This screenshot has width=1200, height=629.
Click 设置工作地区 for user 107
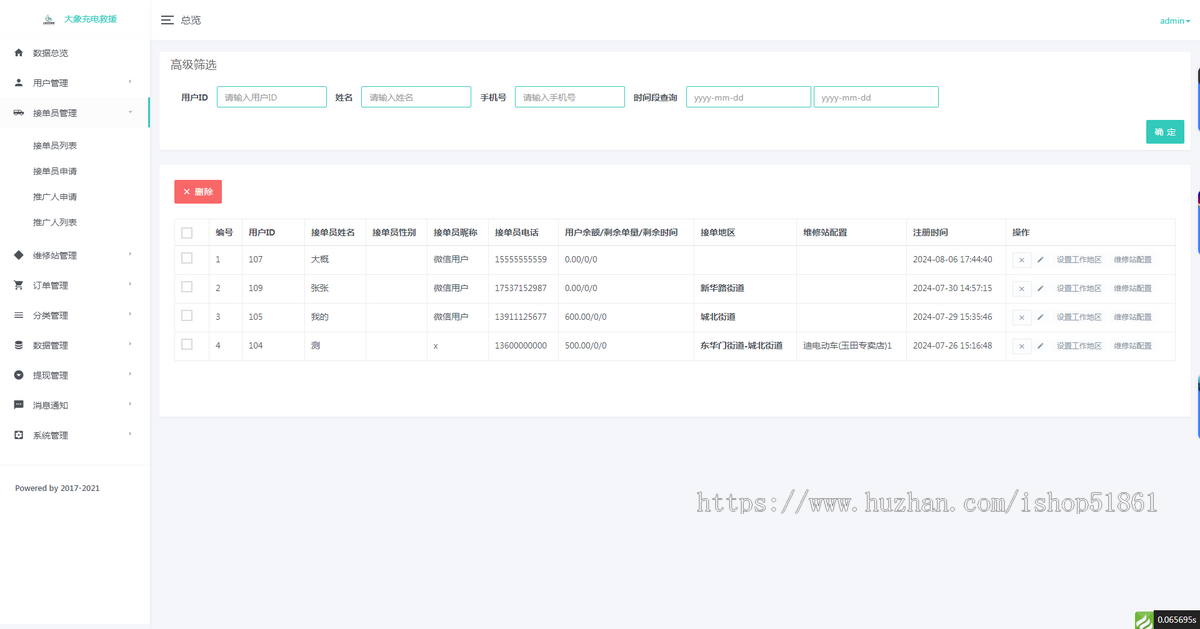point(1079,260)
